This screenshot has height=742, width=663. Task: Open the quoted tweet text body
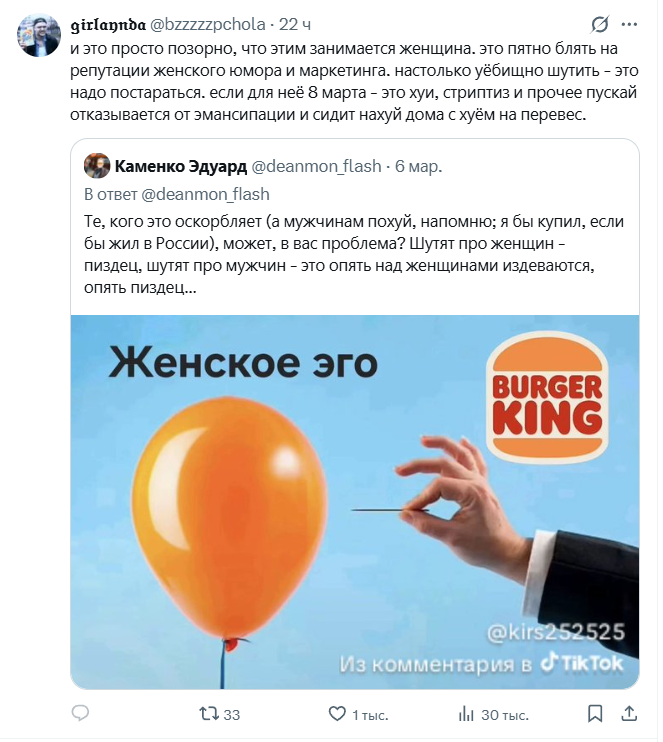(x=354, y=255)
